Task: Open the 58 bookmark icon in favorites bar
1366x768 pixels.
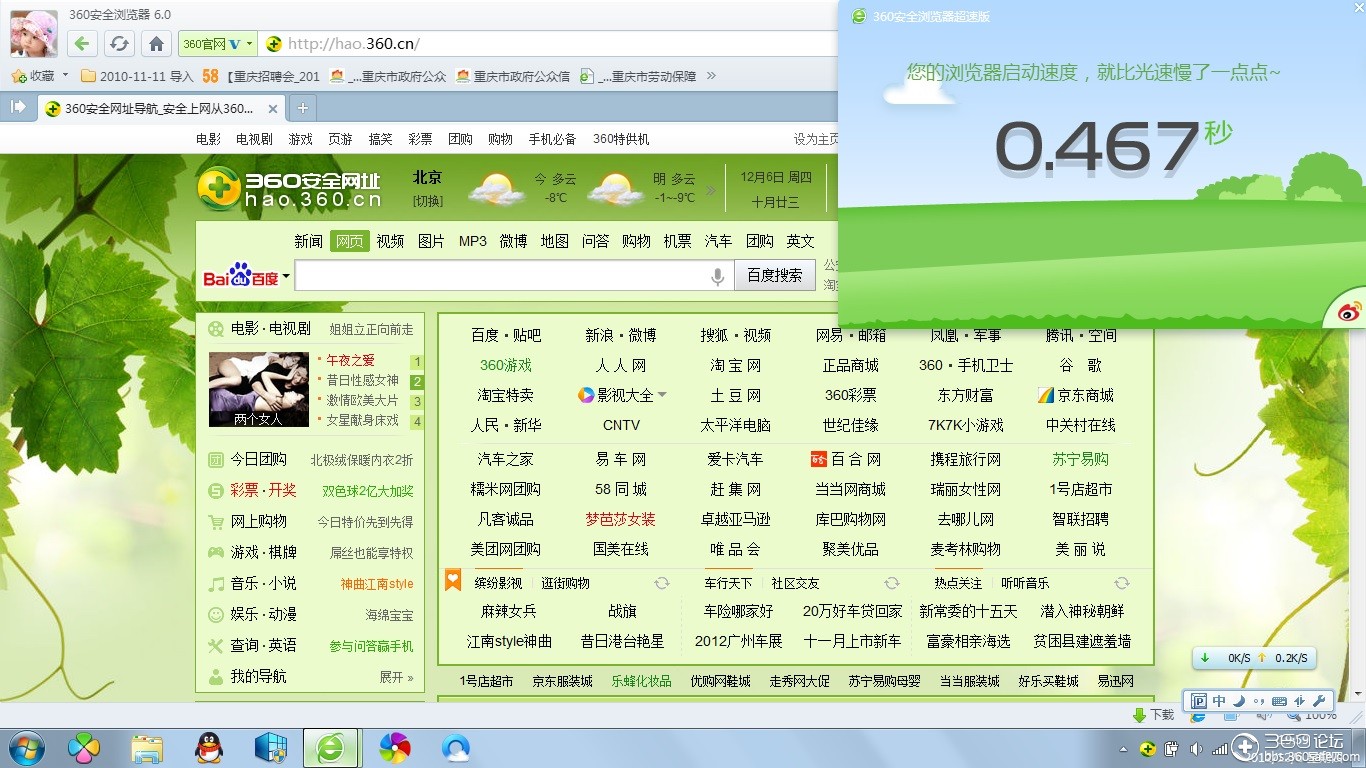Action: 210,75
